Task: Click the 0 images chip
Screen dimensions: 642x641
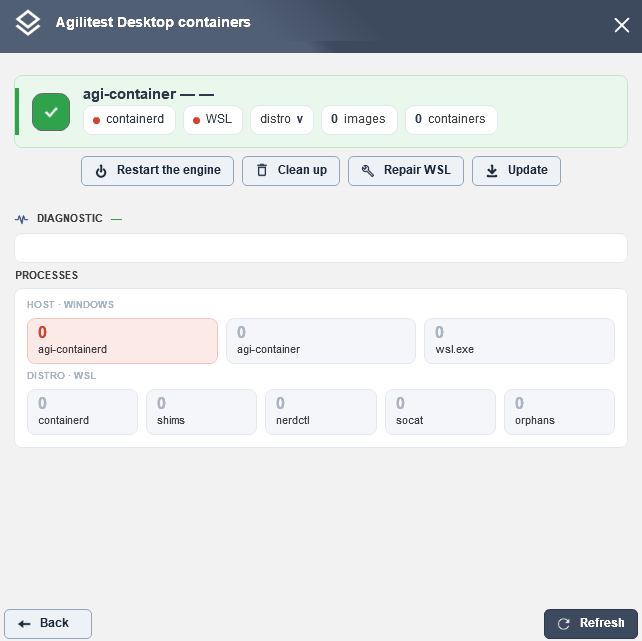Action: 359,120
